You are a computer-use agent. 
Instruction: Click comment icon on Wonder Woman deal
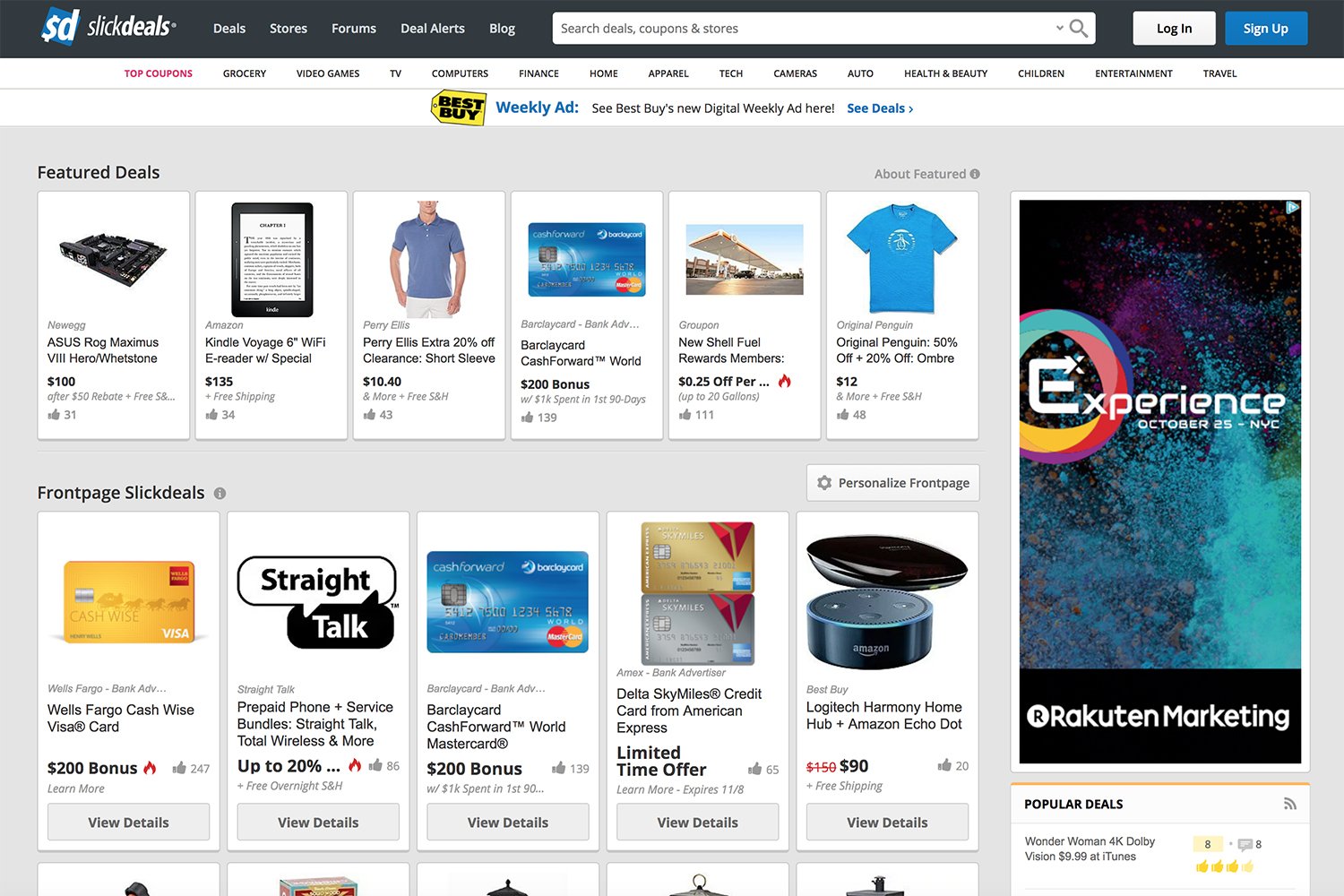pyautogui.click(x=1245, y=844)
